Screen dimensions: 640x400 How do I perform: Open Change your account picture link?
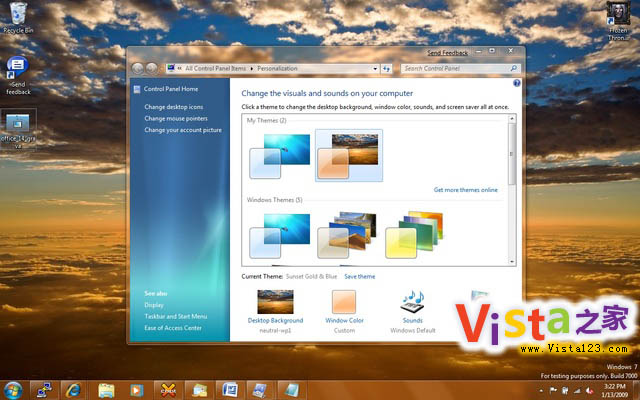[183, 130]
